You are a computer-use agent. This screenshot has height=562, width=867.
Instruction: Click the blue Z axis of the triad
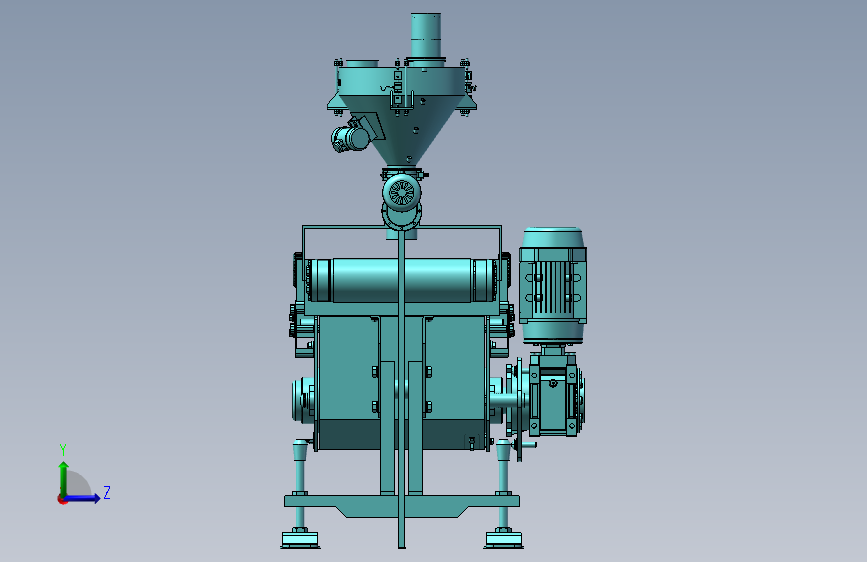[82, 498]
